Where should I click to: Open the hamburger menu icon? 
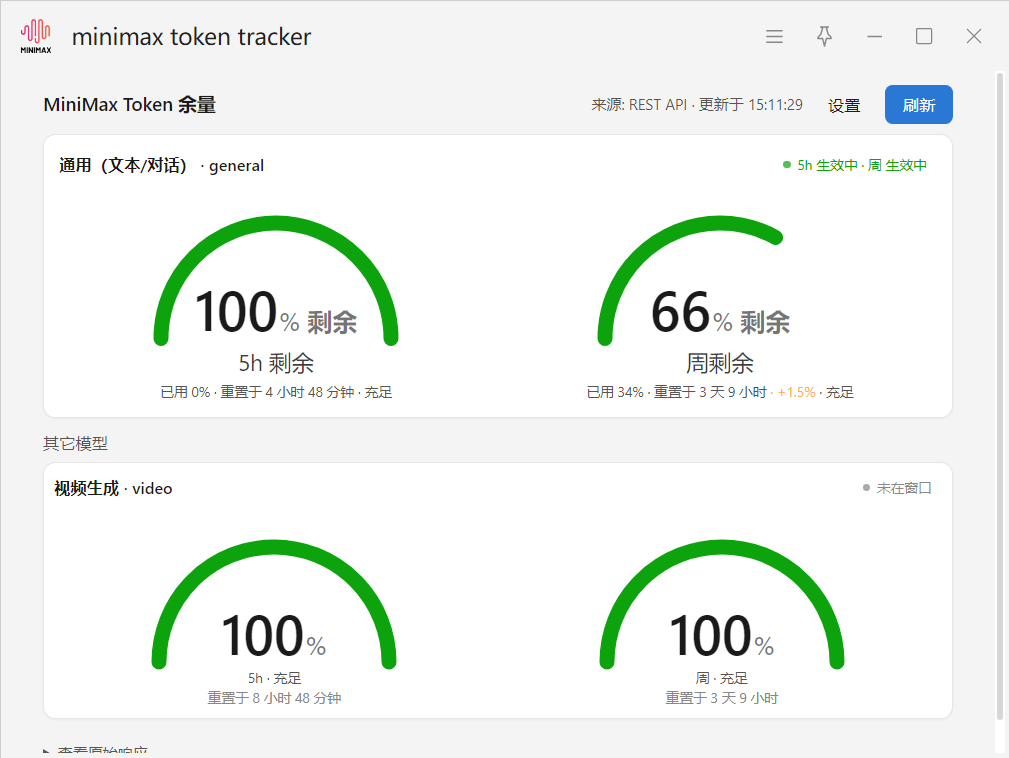774,37
